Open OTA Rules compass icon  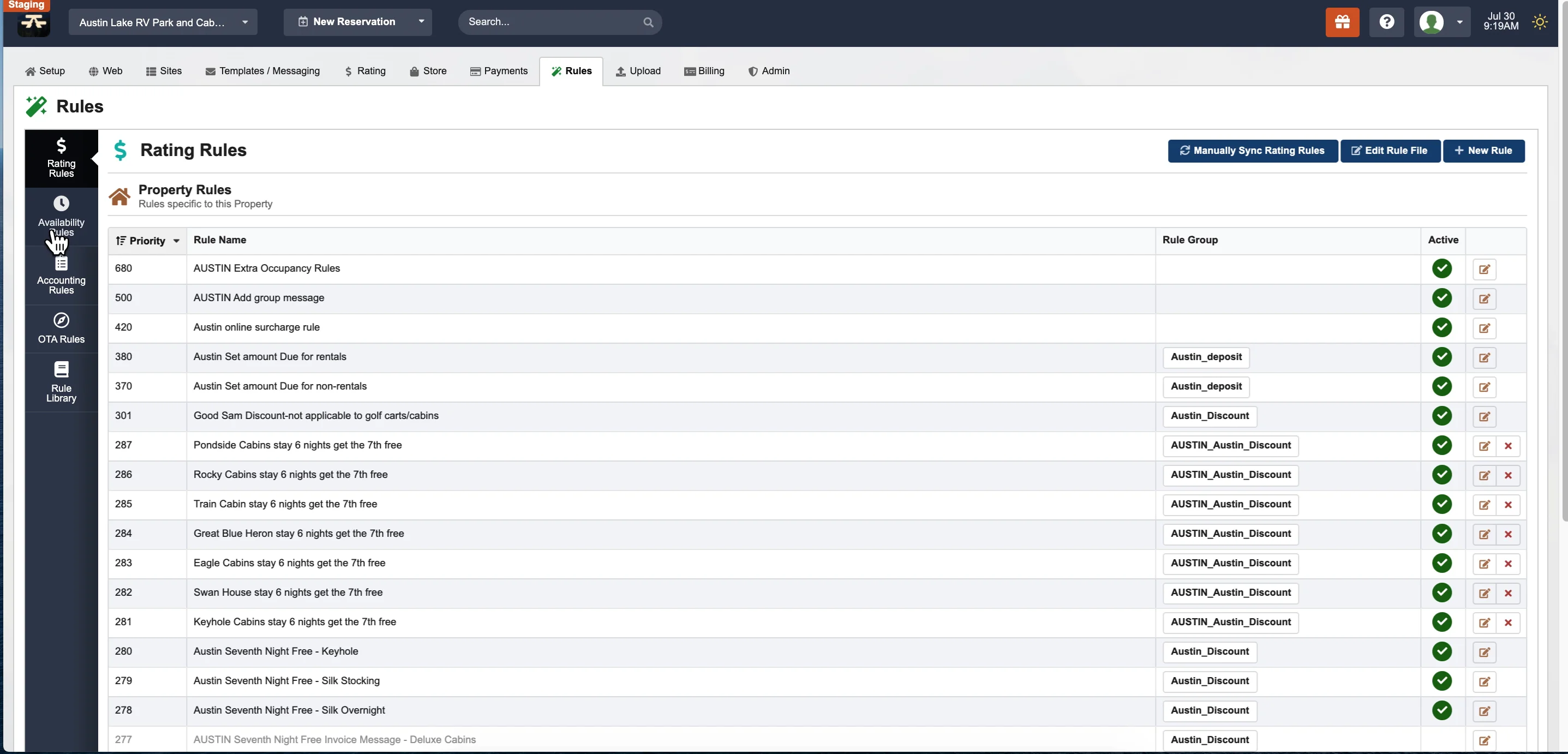[61, 320]
